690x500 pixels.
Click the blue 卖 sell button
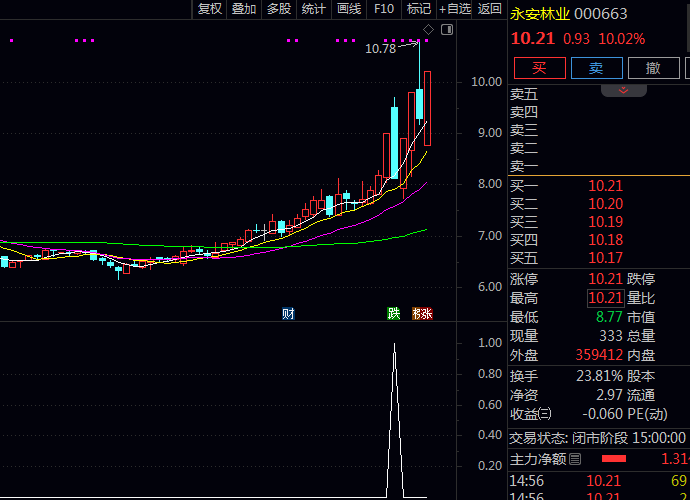[x=597, y=68]
